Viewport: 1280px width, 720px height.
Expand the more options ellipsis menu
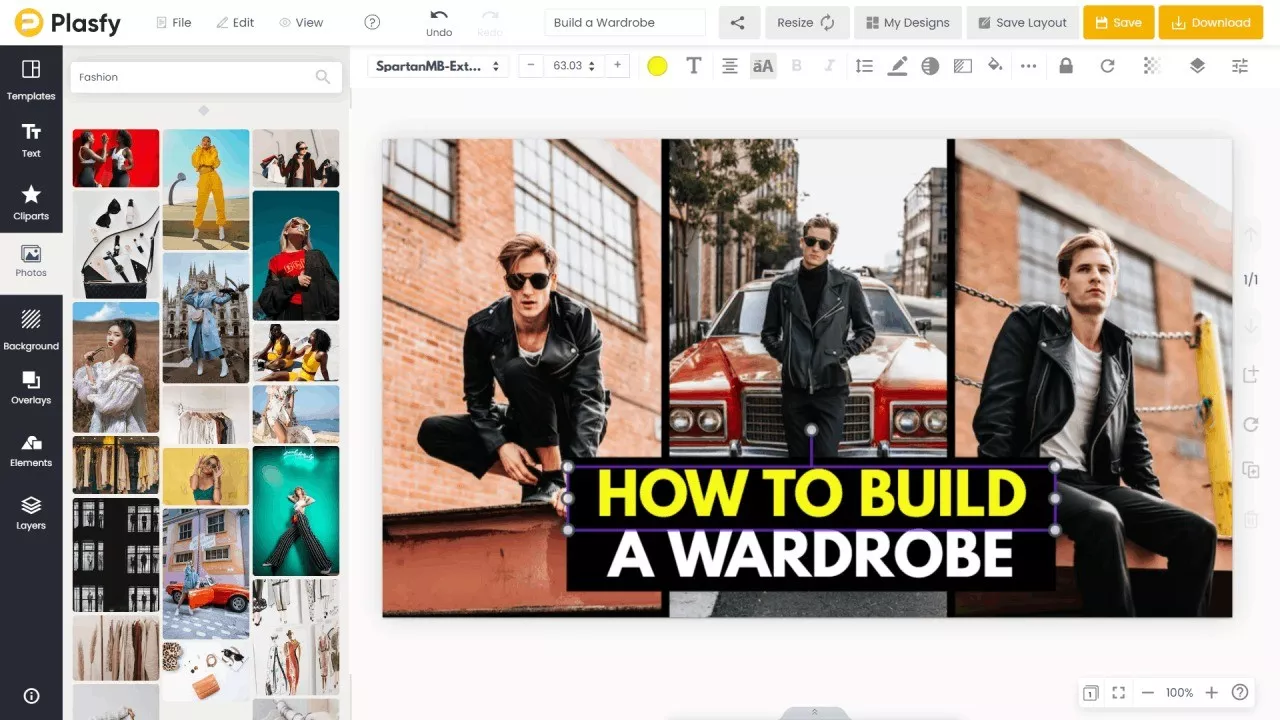click(x=1029, y=66)
